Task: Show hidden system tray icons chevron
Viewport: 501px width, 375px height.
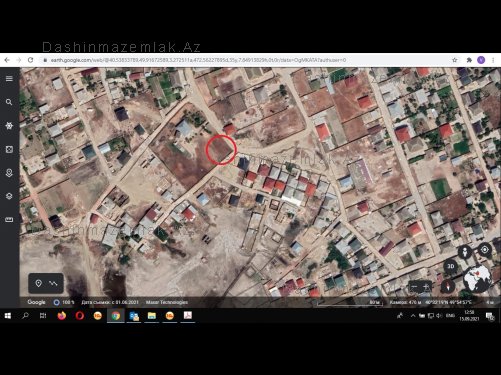Action: [413, 315]
